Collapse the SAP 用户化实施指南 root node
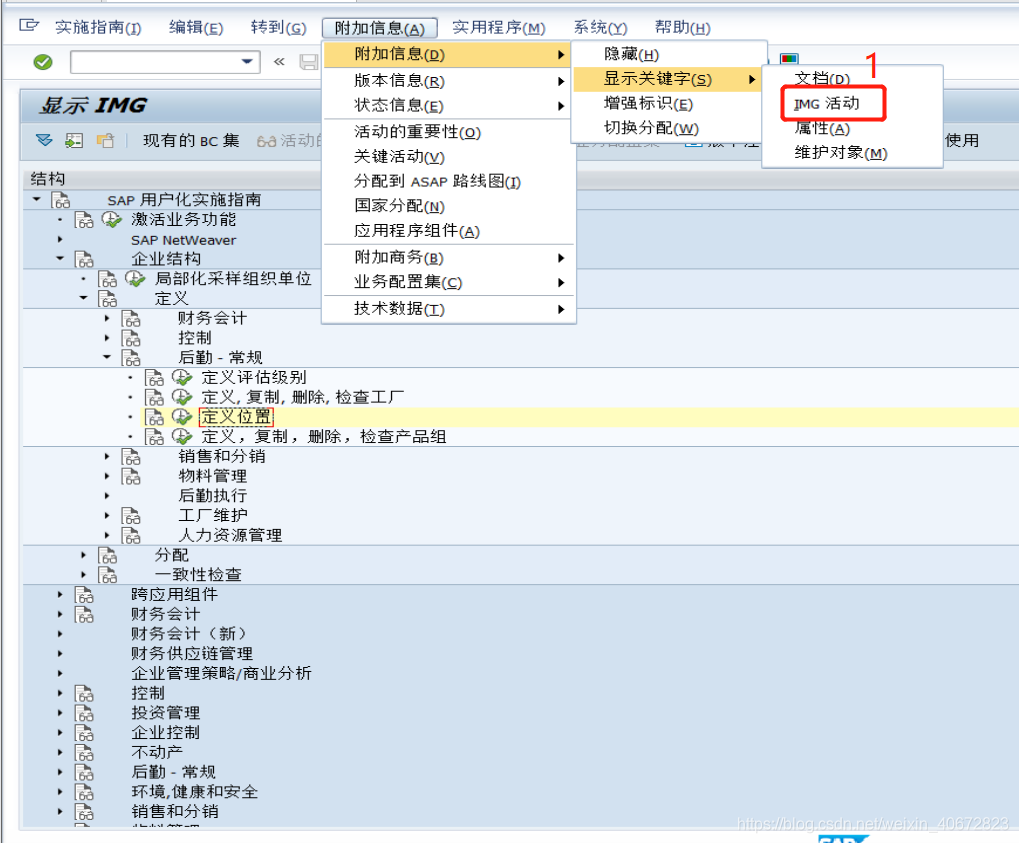This screenshot has height=843, width=1019. pos(36,200)
